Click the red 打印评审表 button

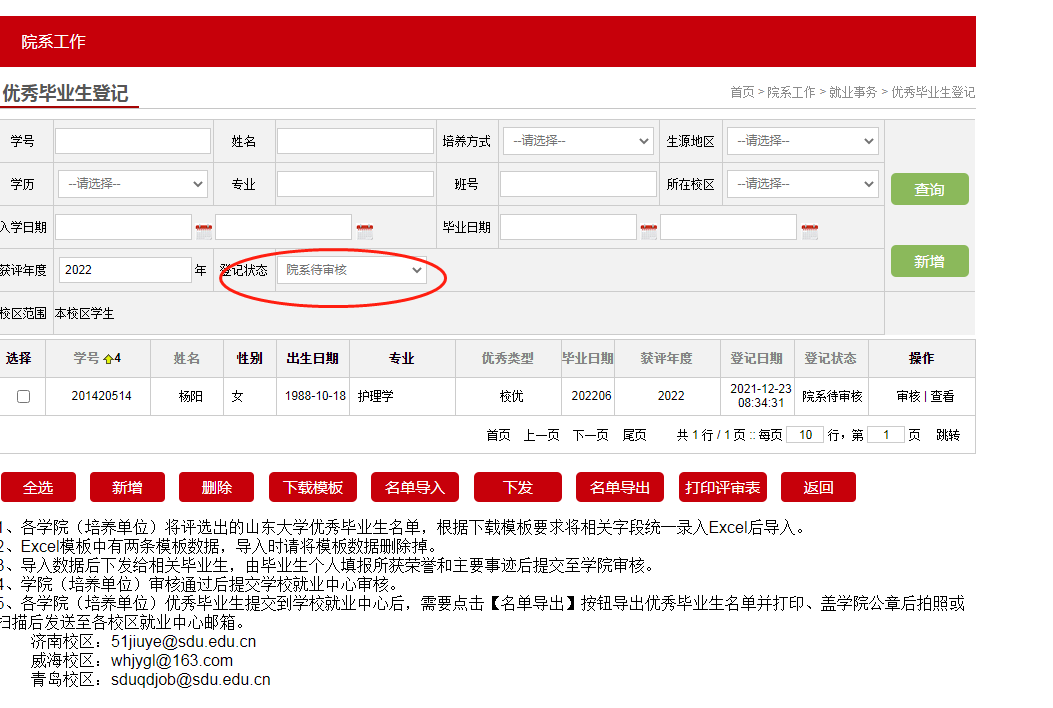(722, 488)
